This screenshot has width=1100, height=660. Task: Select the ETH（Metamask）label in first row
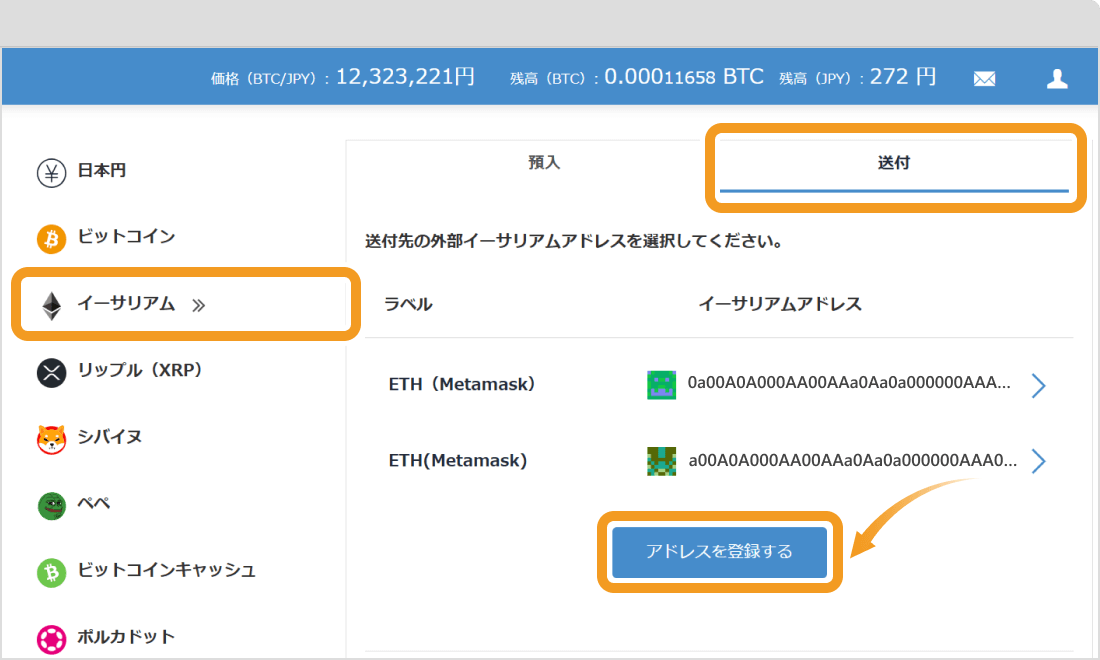click(x=462, y=384)
